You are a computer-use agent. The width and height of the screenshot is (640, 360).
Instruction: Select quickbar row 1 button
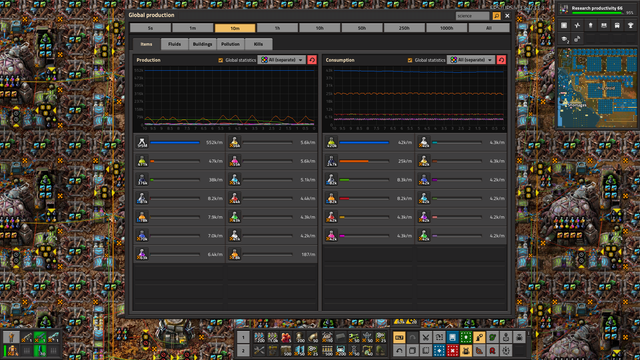point(243,337)
